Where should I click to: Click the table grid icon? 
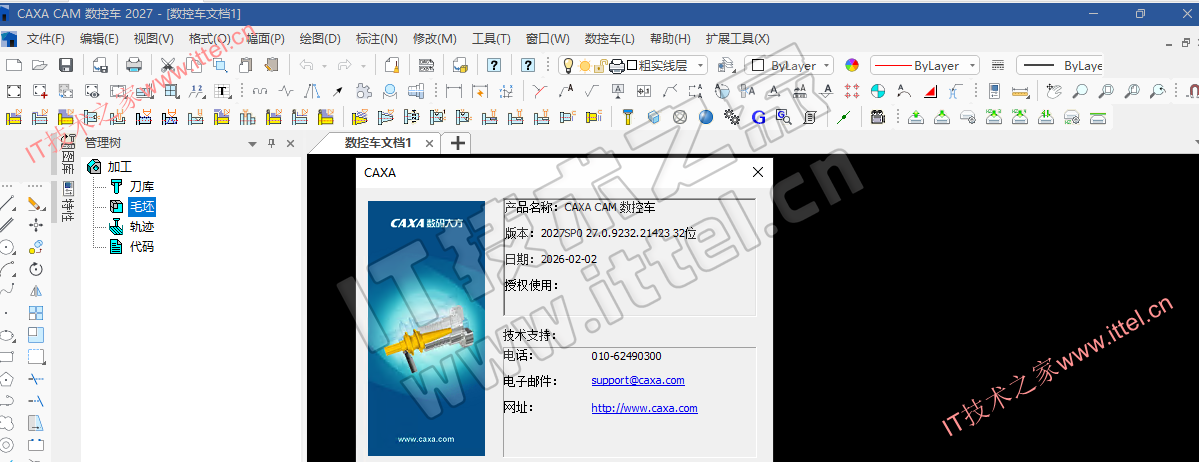tap(172, 91)
